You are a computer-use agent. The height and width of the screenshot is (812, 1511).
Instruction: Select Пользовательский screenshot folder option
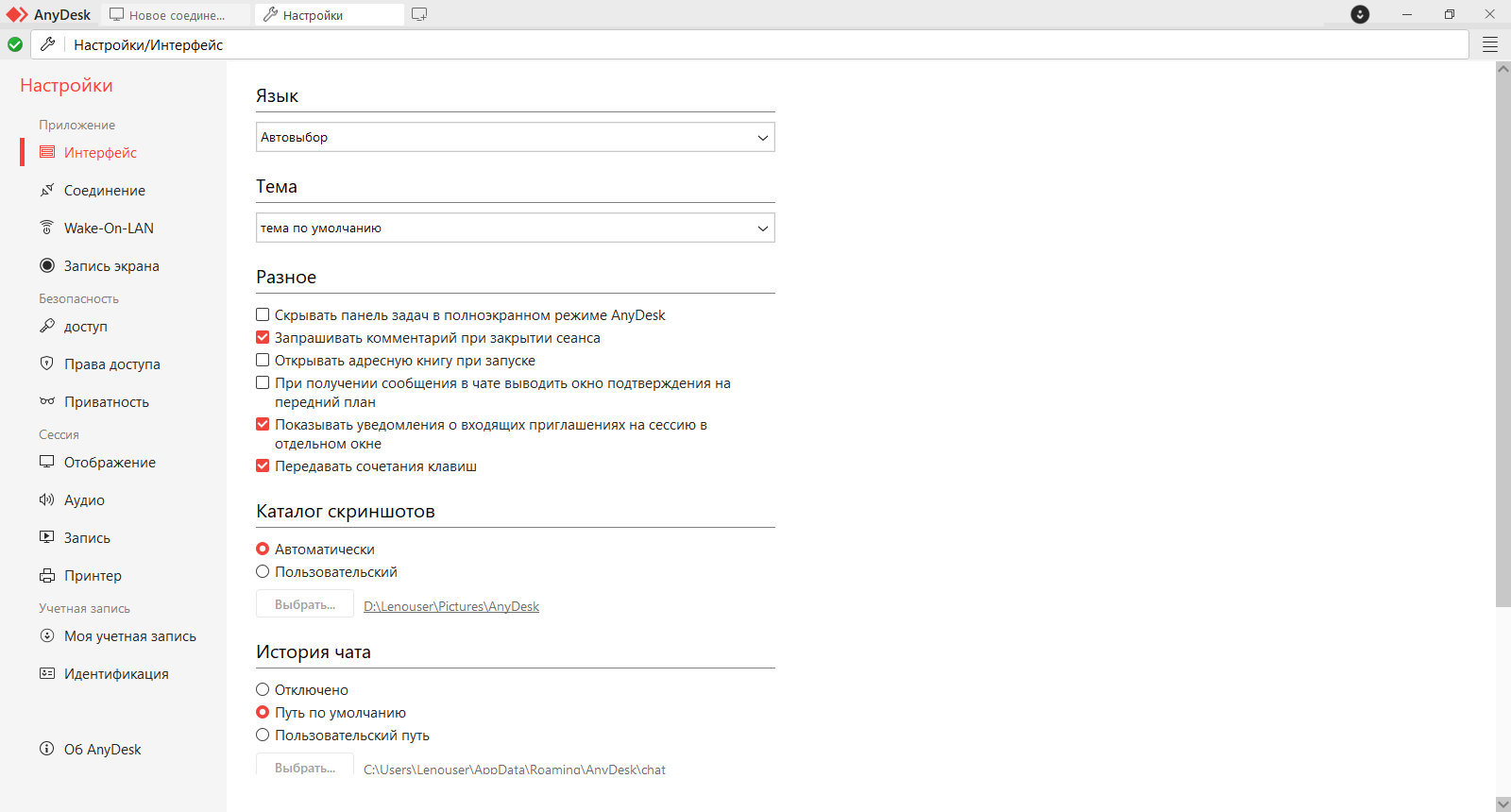coord(263,571)
